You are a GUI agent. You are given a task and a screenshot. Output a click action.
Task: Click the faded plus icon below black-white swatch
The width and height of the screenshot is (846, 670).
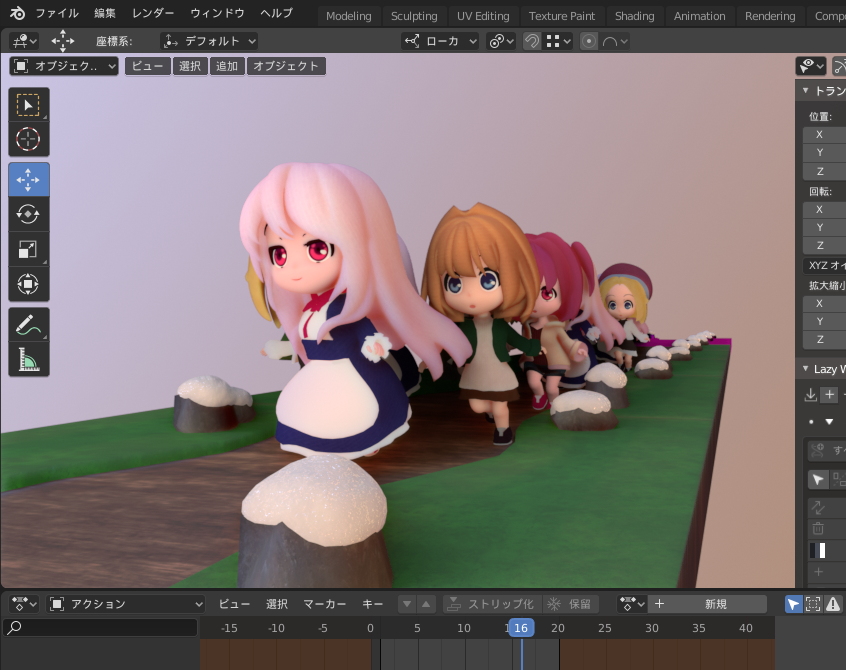[x=818, y=571]
